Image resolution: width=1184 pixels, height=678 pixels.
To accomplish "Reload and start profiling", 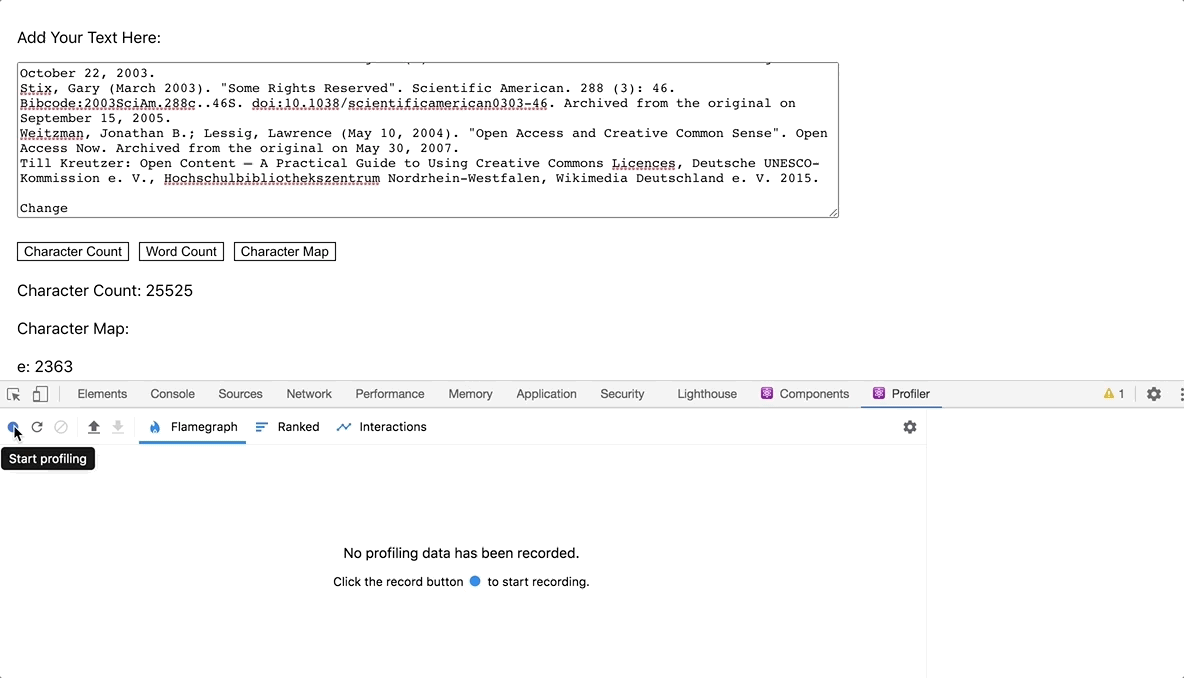I will click(x=37, y=427).
